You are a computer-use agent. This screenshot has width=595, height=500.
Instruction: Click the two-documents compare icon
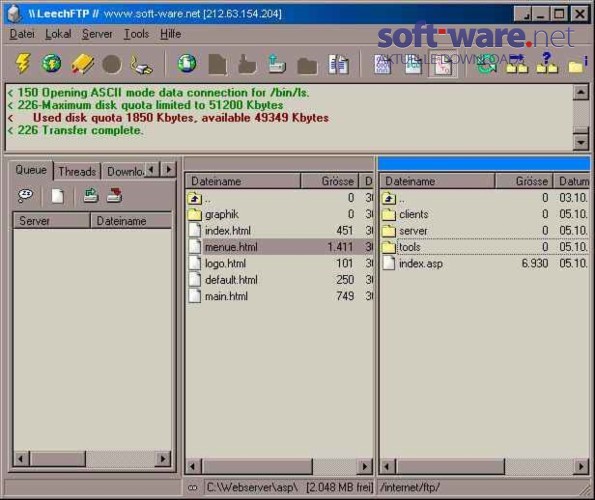[x=338, y=64]
